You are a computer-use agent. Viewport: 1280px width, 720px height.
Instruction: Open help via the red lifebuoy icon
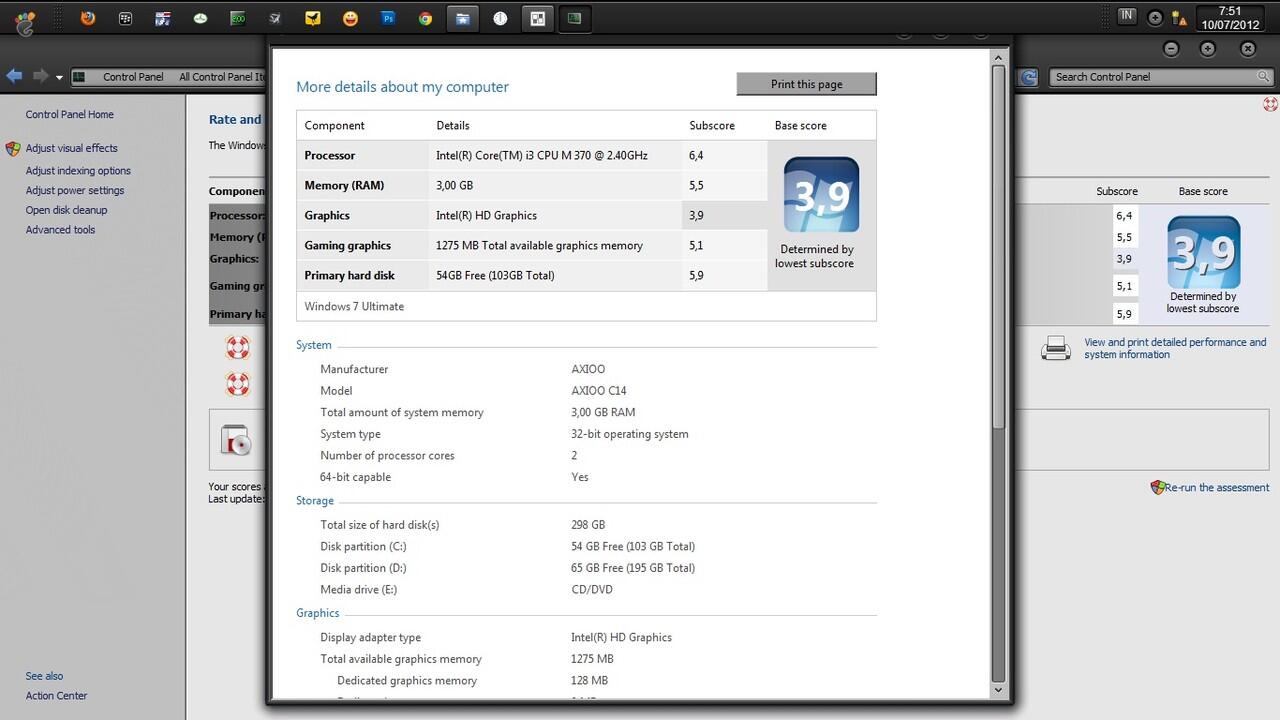[1270, 103]
